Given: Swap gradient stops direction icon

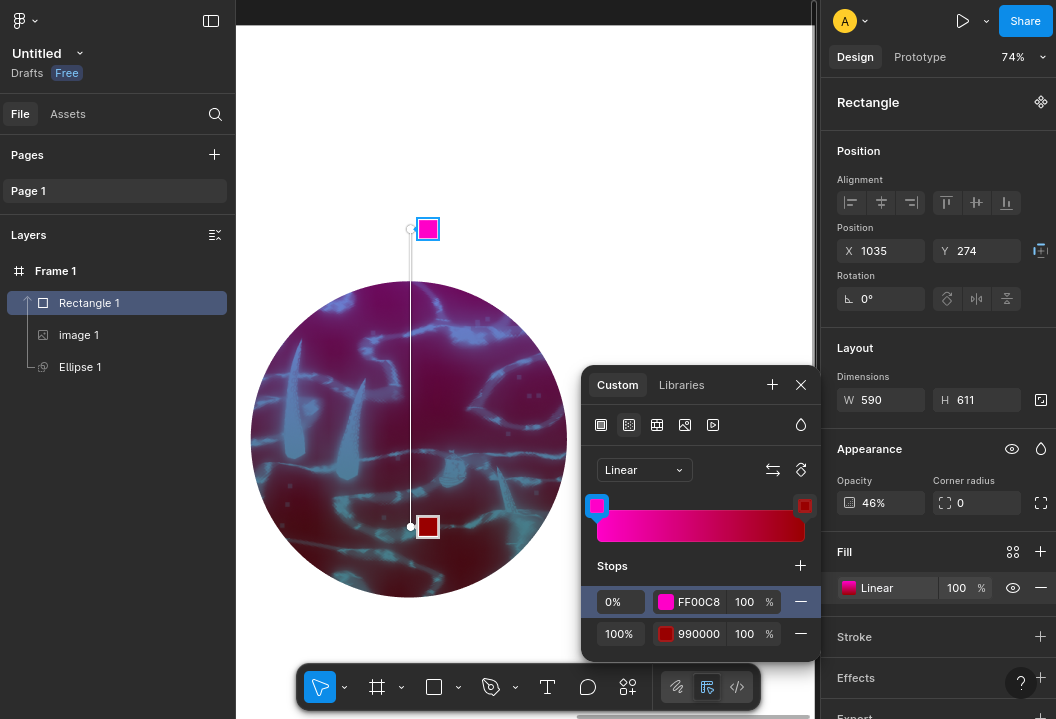Looking at the screenshot, I should pyautogui.click(x=773, y=470).
